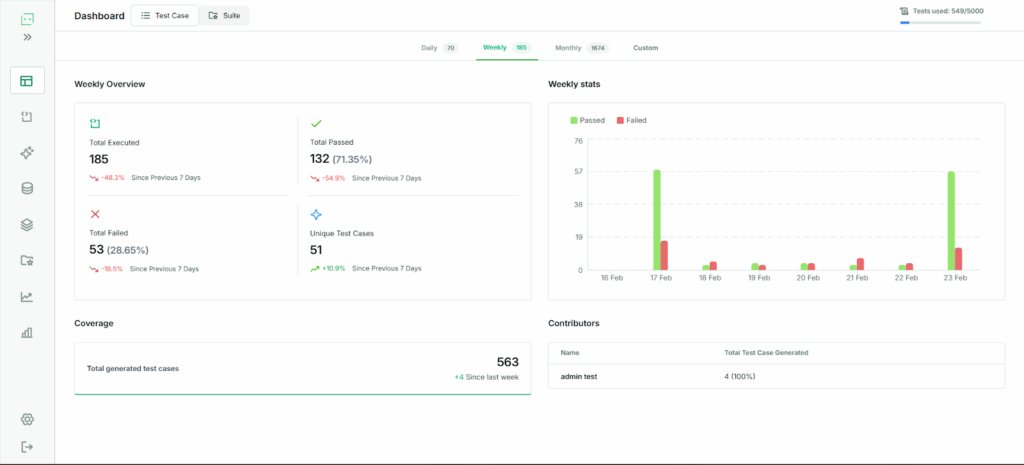Open the Custom tab
The width and height of the screenshot is (1024, 465).
pos(645,48)
